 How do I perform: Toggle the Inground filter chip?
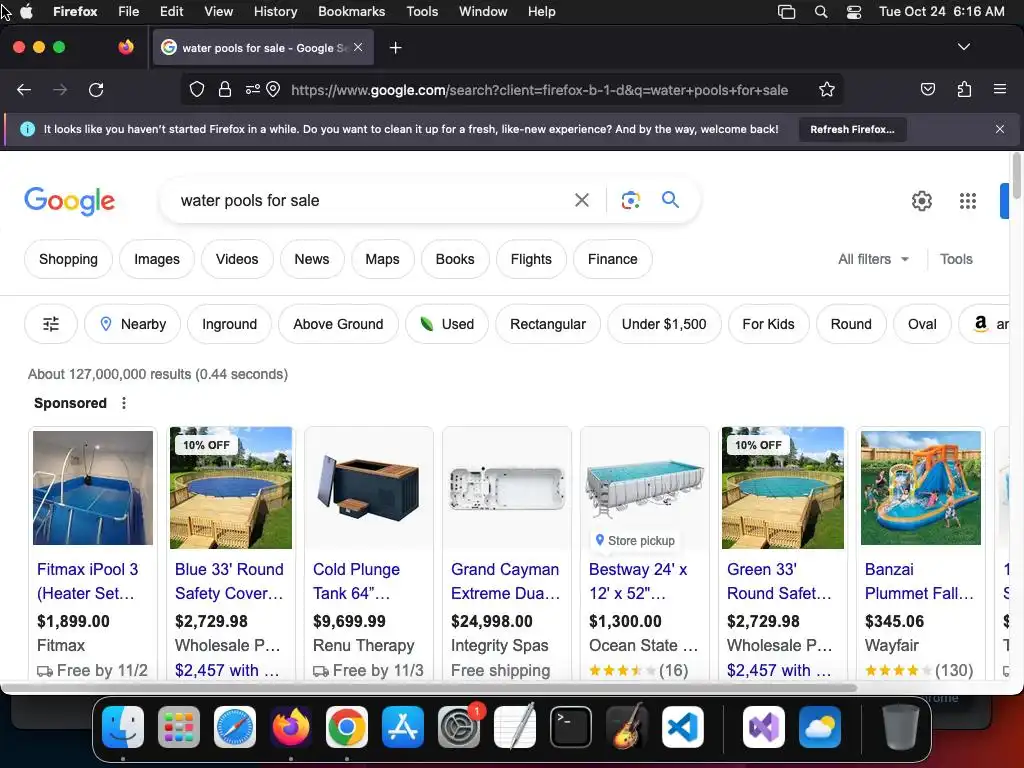point(229,324)
